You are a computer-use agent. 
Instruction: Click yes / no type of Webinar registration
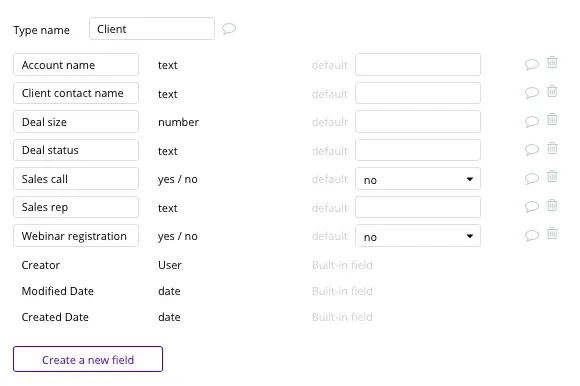[x=178, y=236]
